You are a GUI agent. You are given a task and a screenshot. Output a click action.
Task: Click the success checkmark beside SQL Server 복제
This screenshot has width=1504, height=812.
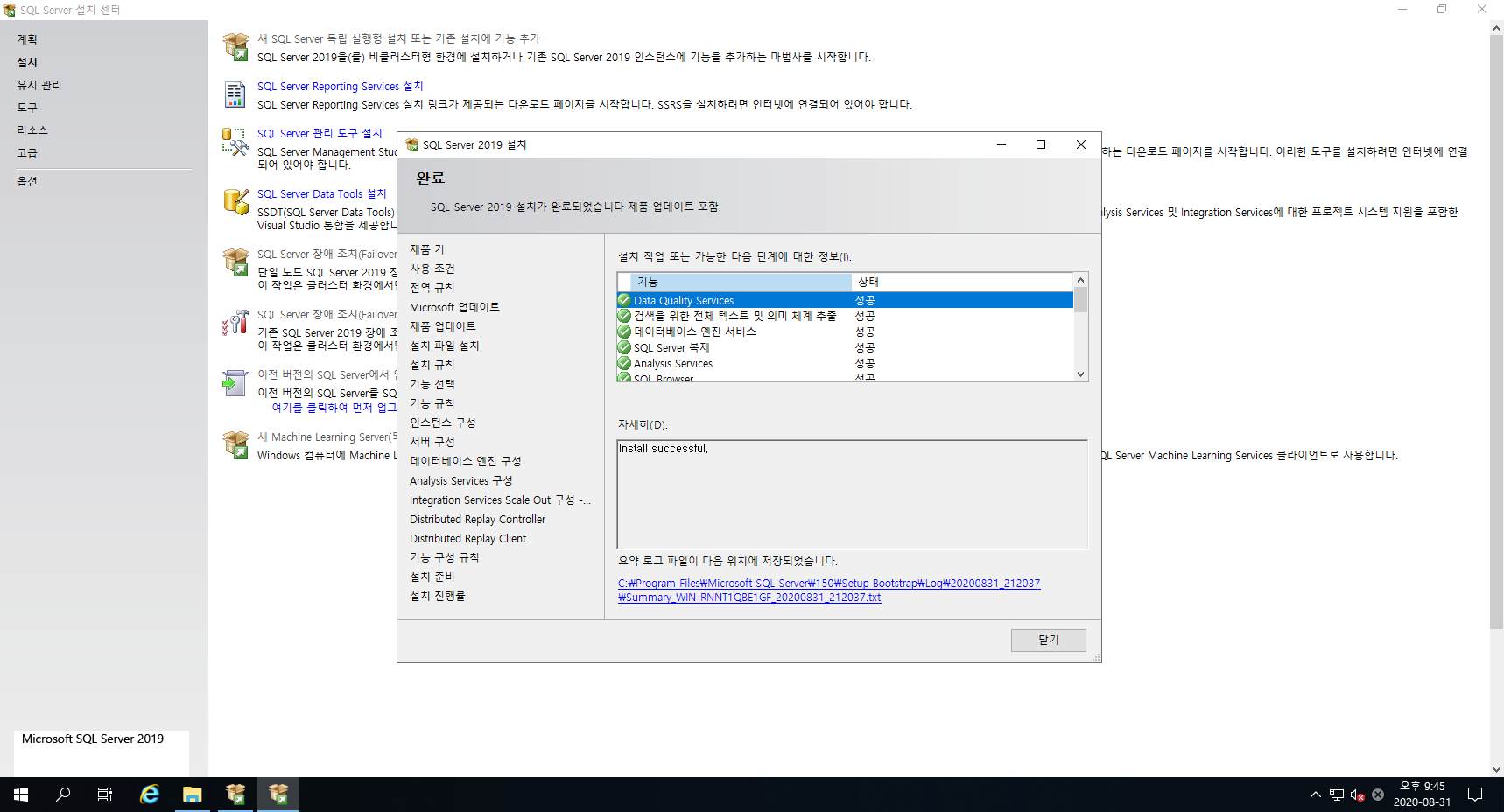click(x=624, y=347)
